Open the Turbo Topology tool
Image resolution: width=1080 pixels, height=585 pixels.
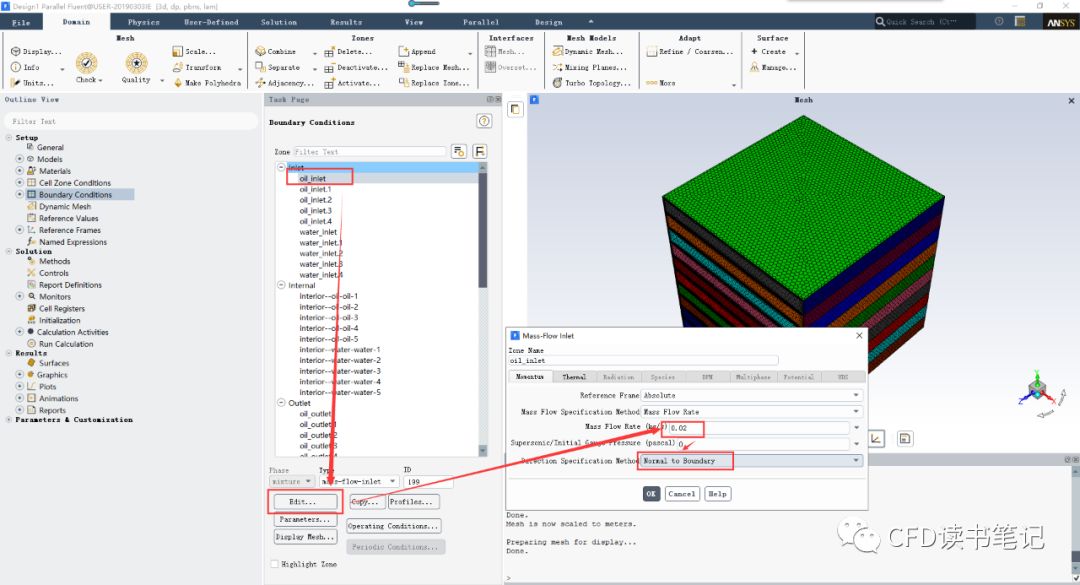592,83
